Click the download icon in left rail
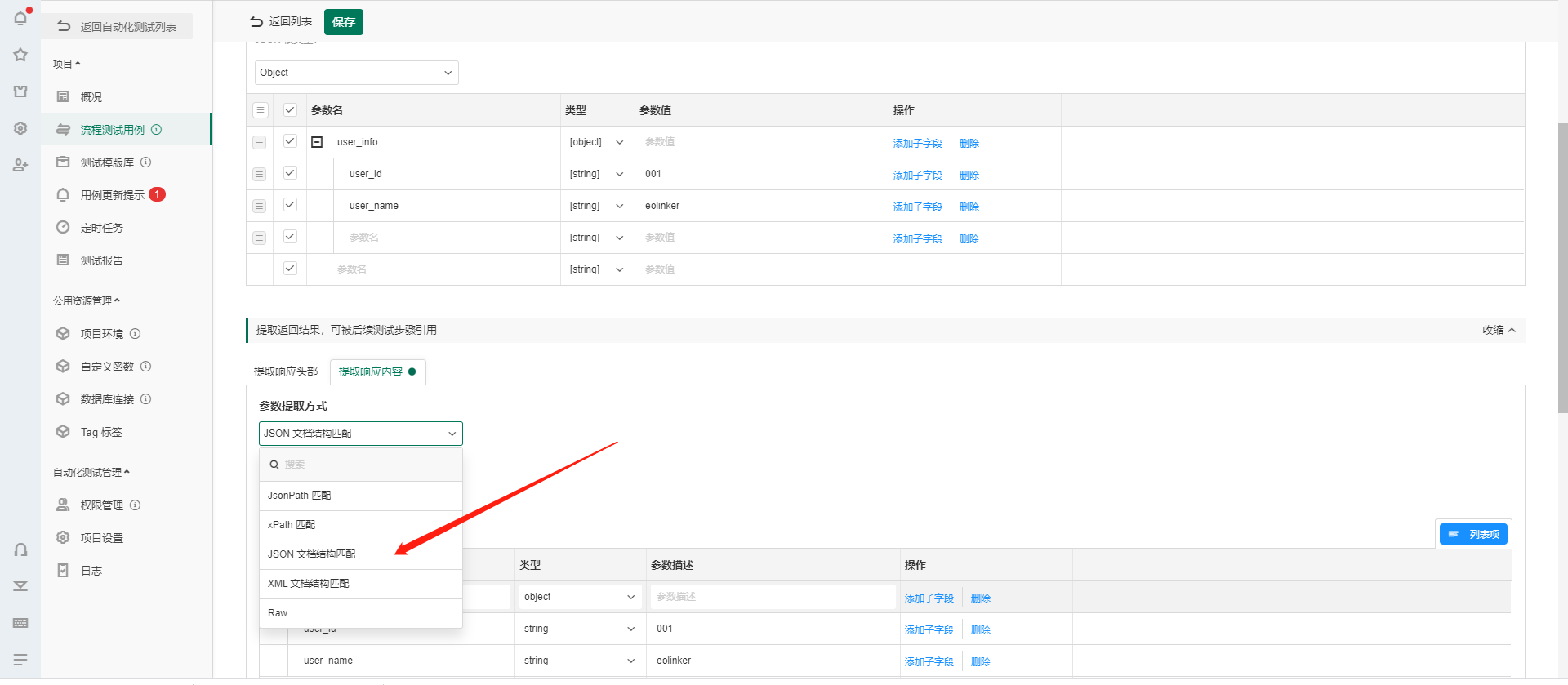The width and height of the screenshot is (1568, 685). tap(20, 586)
